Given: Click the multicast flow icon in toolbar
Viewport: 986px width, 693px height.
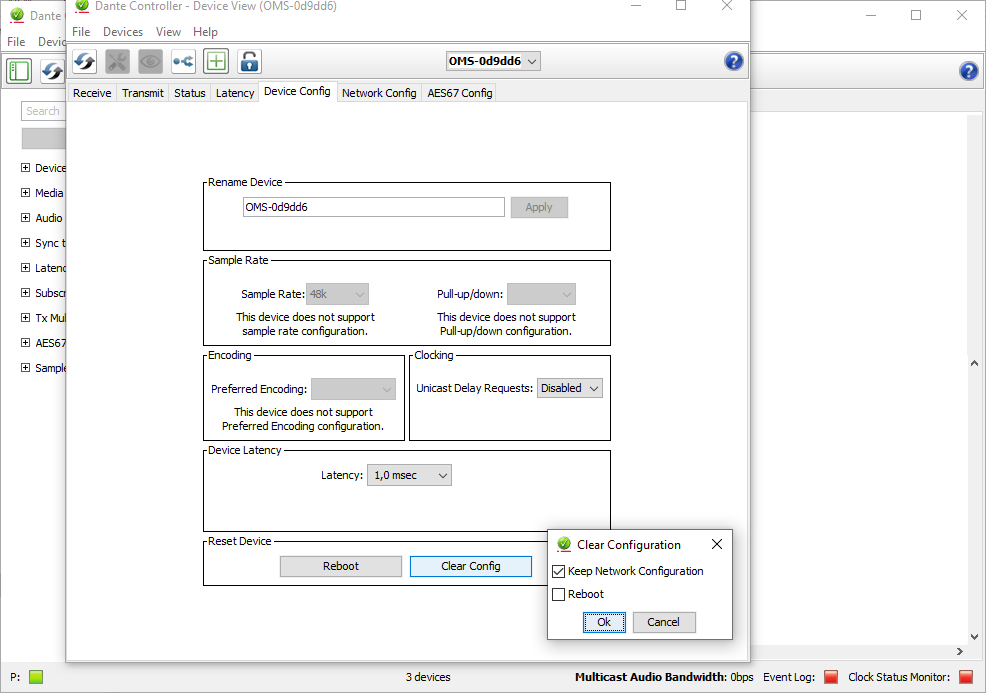Looking at the screenshot, I should coord(183,61).
